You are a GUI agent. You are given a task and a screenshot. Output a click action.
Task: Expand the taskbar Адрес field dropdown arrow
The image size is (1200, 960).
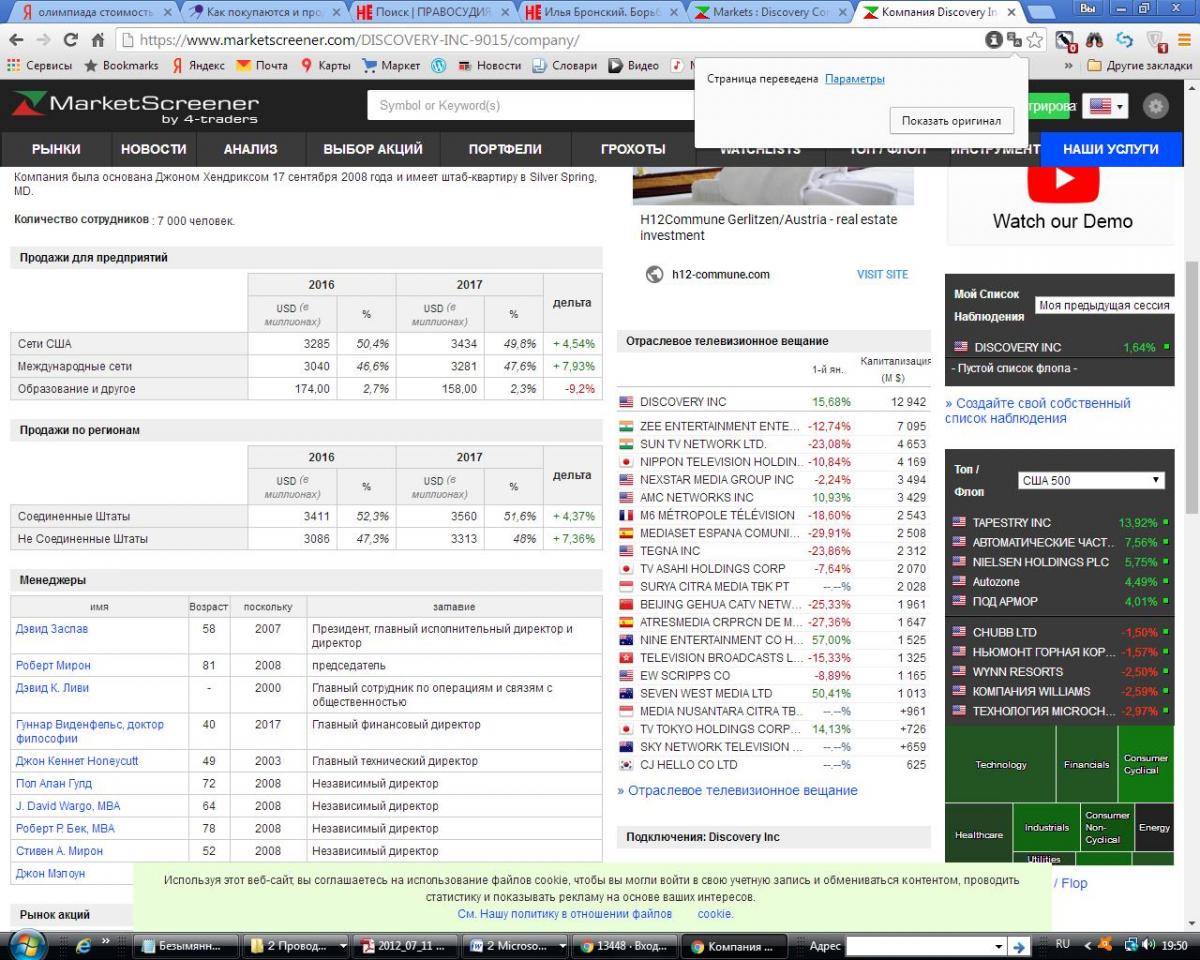point(998,946)
